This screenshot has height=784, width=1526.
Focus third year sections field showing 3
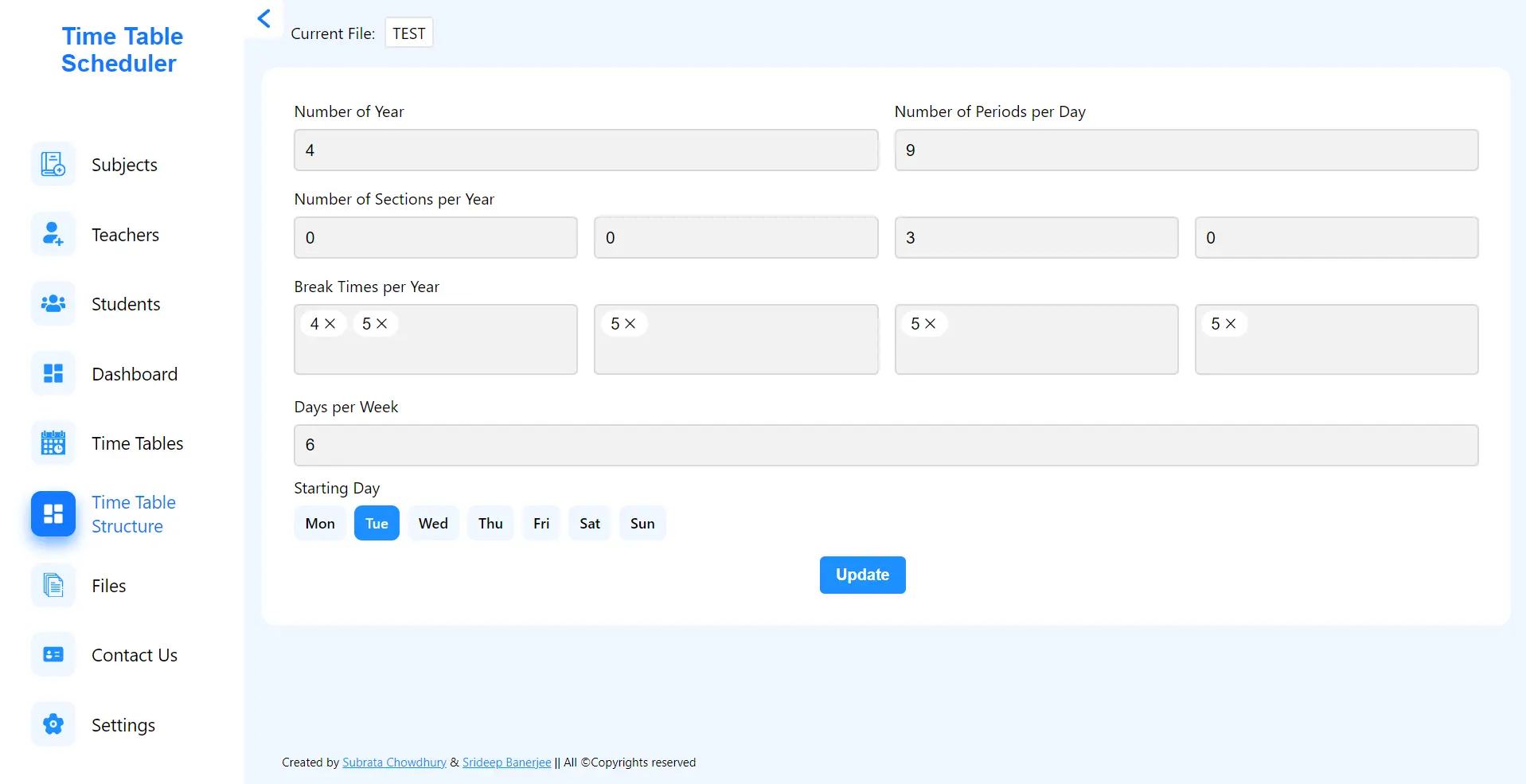pos(1036,238)
